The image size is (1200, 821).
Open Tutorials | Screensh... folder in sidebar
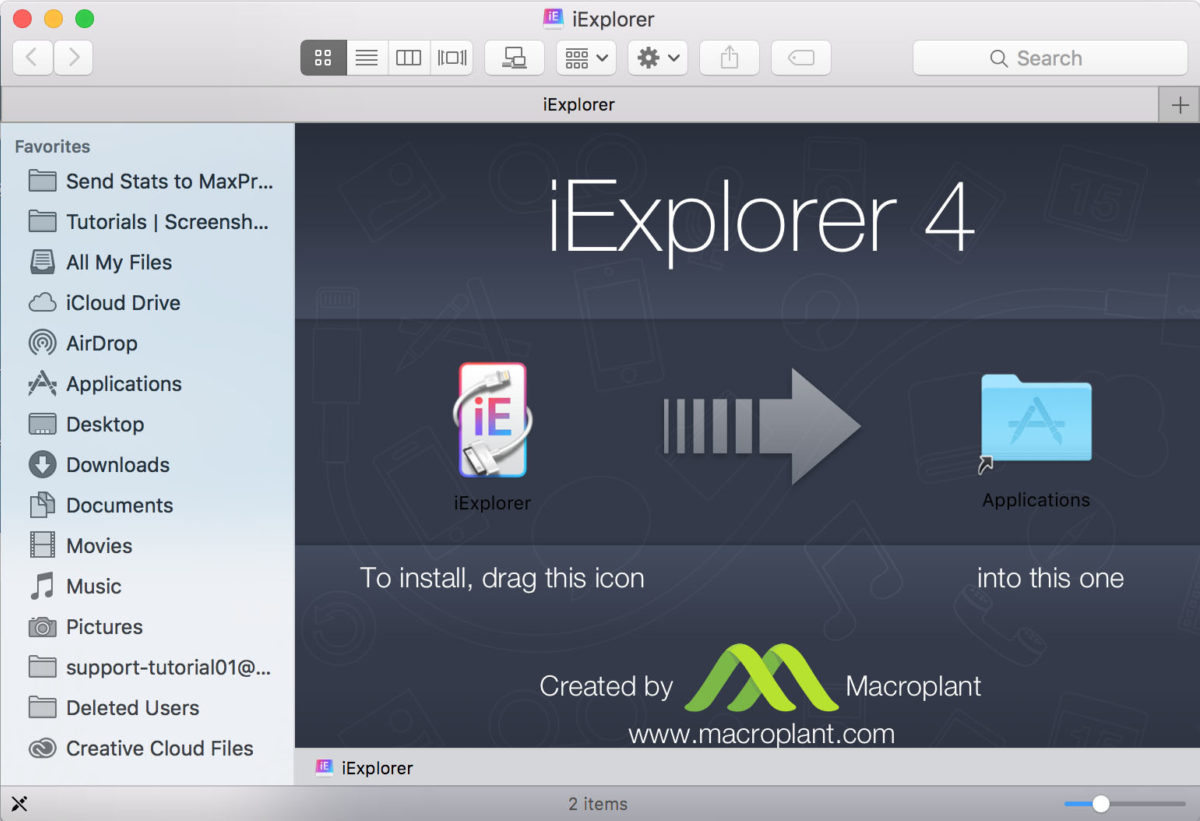[151, 222]
